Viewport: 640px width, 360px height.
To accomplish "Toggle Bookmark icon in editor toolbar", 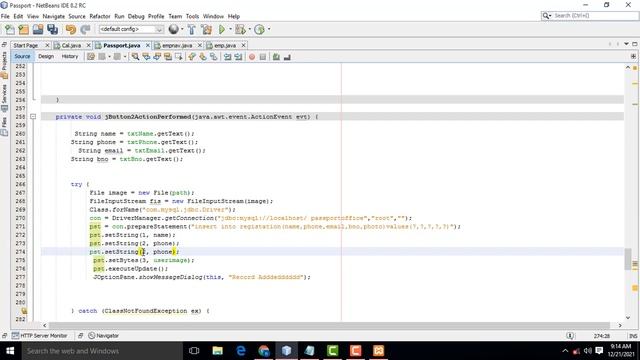I will coord(213,57).
